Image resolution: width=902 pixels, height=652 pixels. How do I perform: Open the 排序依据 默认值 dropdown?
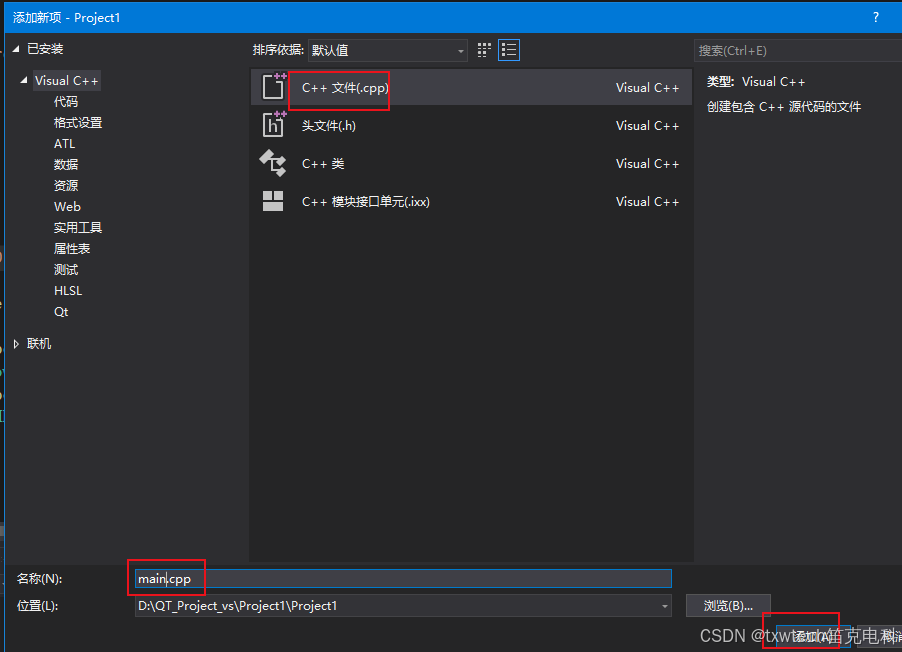click(x=388, y=51)
